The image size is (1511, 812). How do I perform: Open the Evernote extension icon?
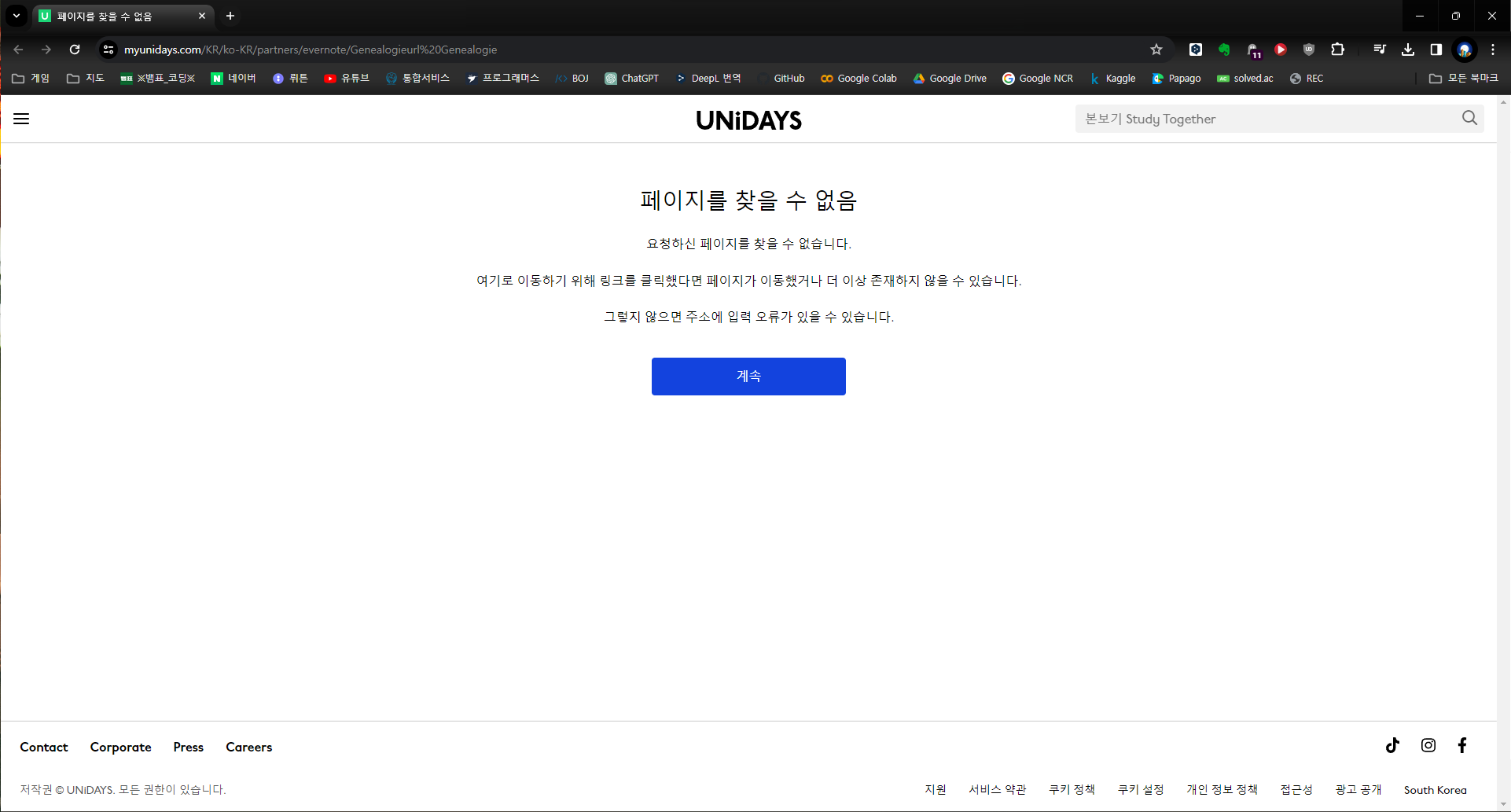tap(1224, 50)
